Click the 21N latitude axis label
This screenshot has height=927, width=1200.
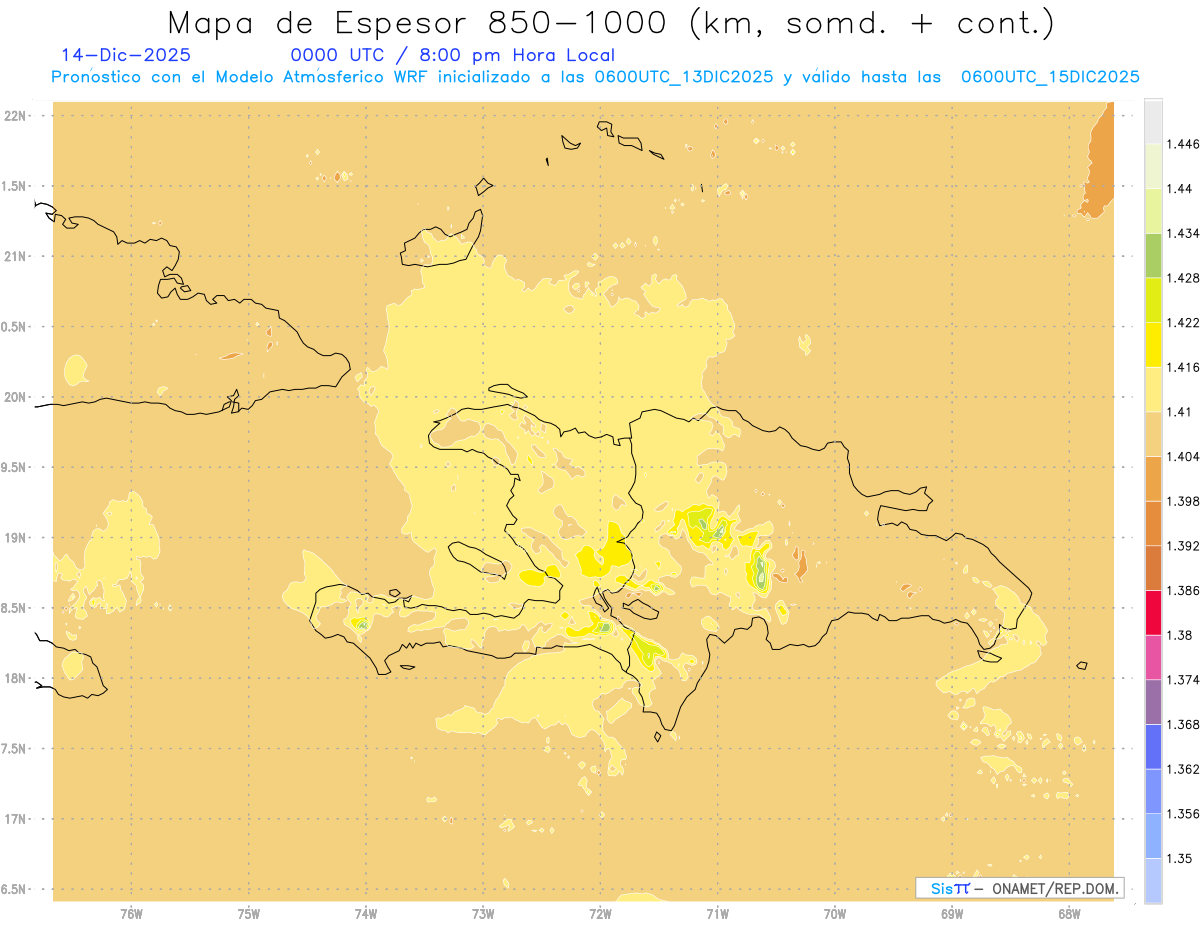coord(15,256)
